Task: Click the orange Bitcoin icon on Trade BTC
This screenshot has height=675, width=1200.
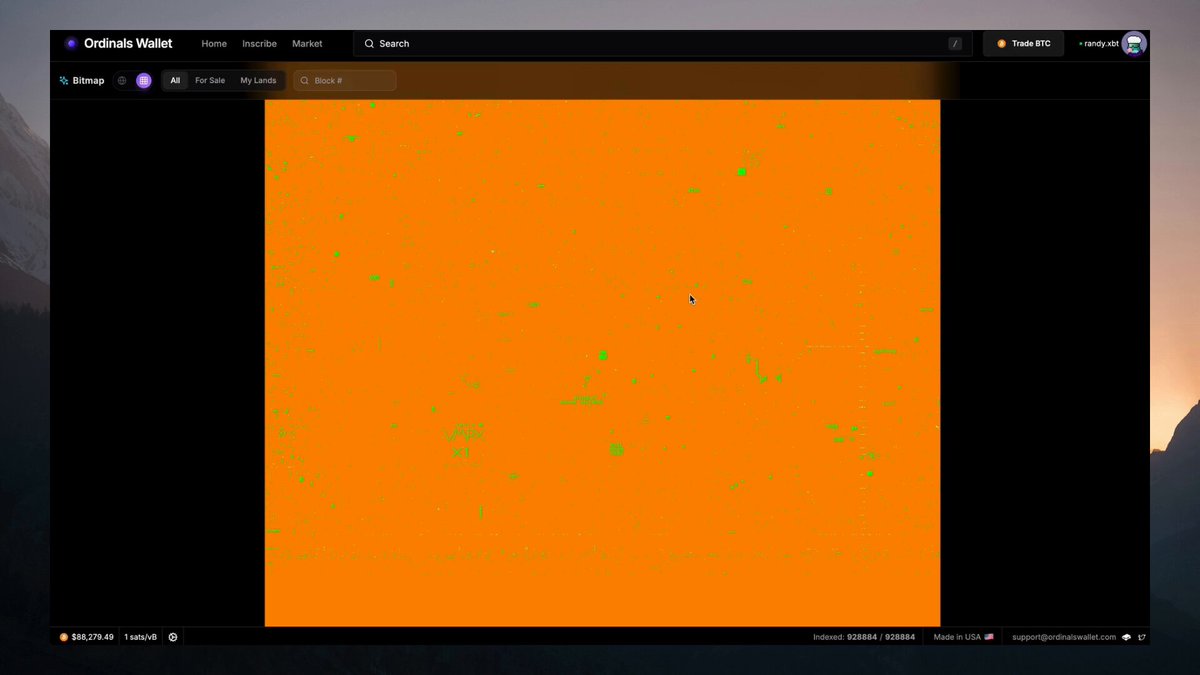Action: pos(1001,44)
